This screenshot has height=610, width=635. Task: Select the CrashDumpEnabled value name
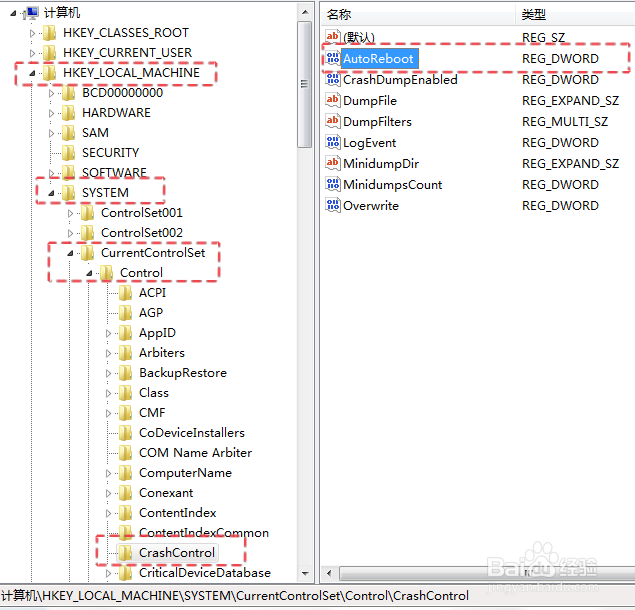tap(400, 80)
